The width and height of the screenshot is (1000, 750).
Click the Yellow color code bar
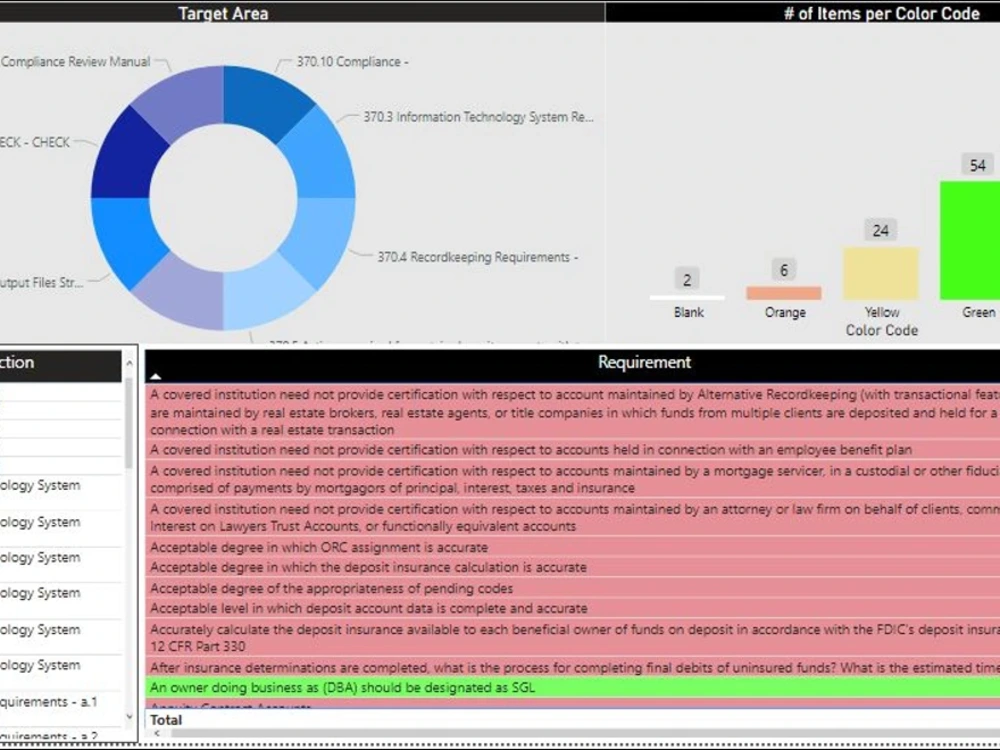(881, 270)
